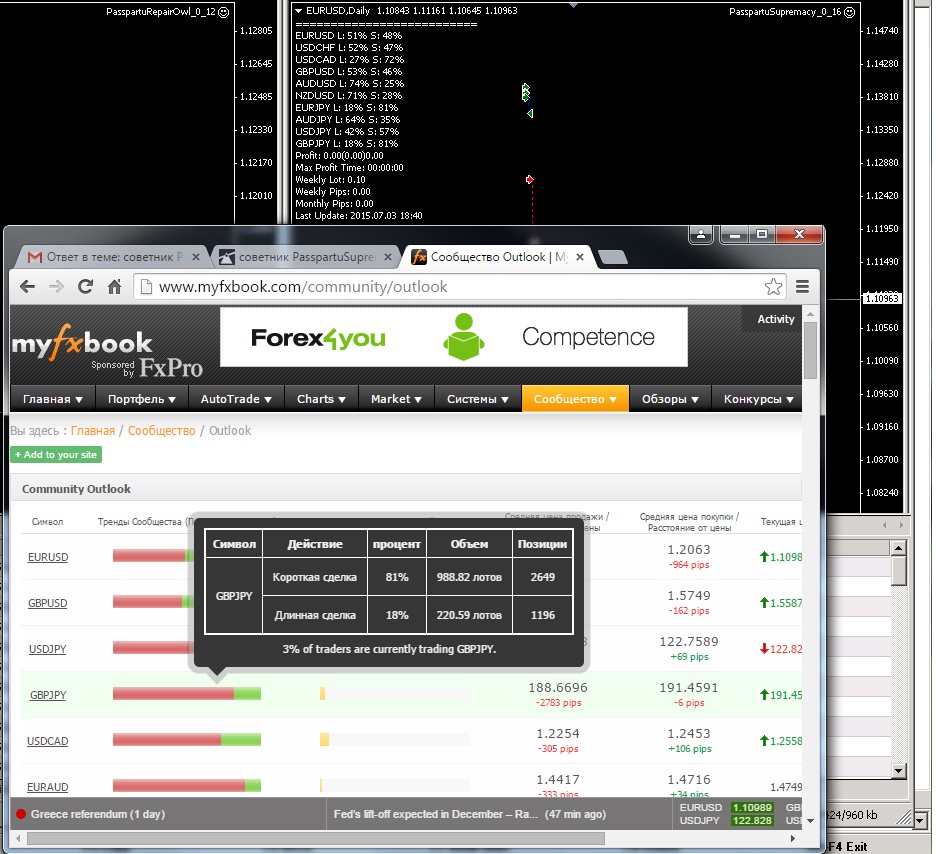This screenshot has height=854, width=936.
Task: Click the EURUSD,Daily chart title arrow
Action: pyautogui.click(x=298, y=11)
